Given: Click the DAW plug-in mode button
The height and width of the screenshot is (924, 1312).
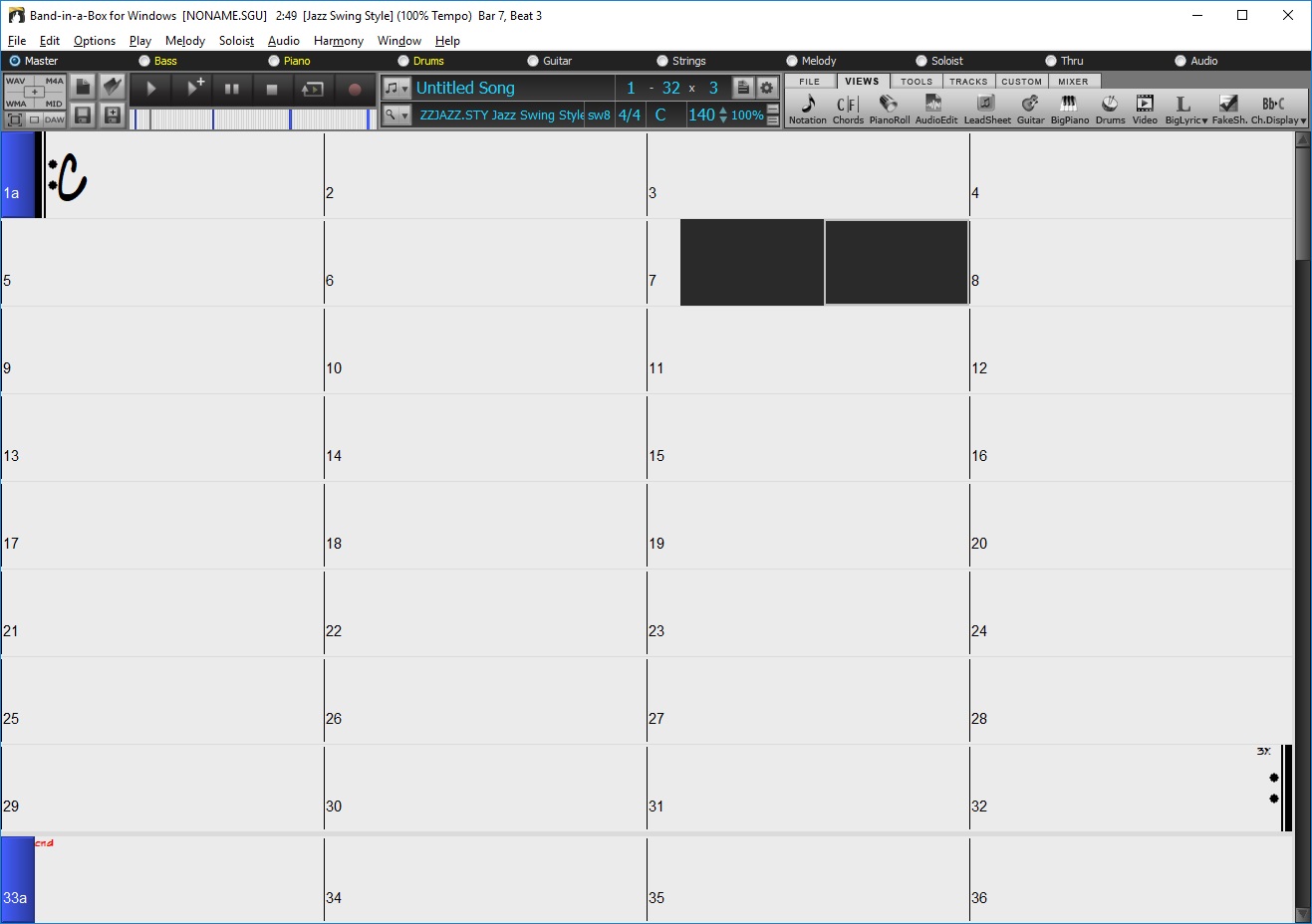Looking at the screenshot, I should [x=54, y=119].
